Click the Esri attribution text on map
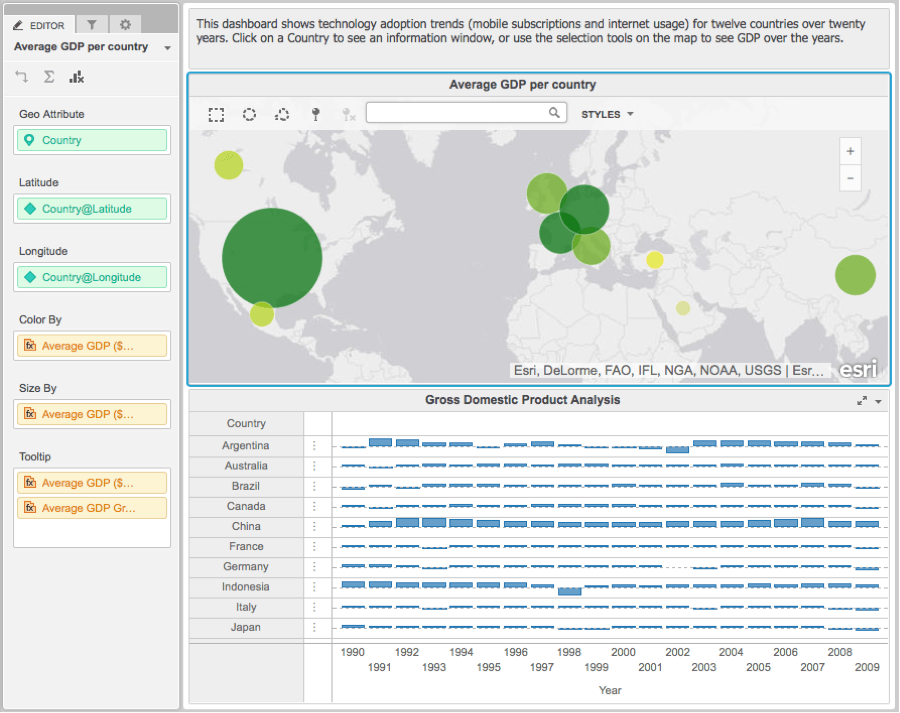900x713 pixels. coord(668,371)
